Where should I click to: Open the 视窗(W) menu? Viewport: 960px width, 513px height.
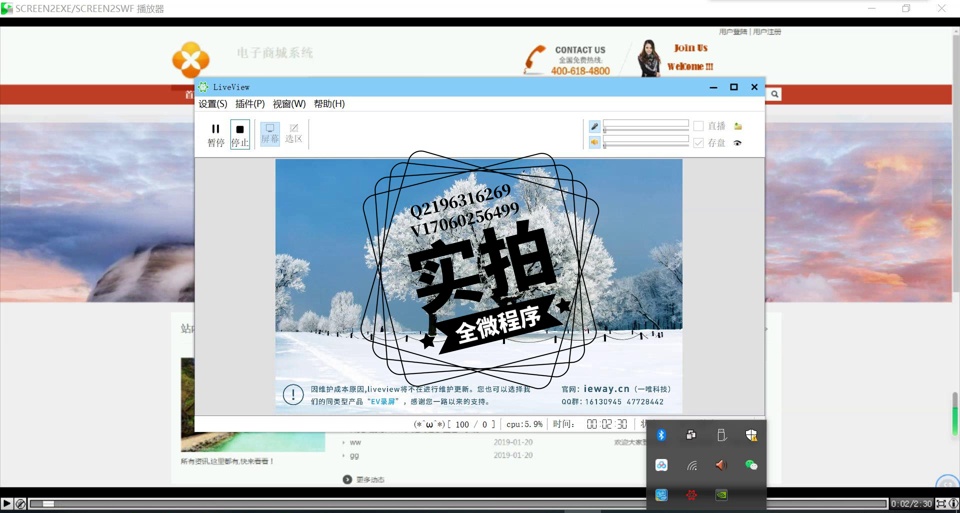coord(289,104)
